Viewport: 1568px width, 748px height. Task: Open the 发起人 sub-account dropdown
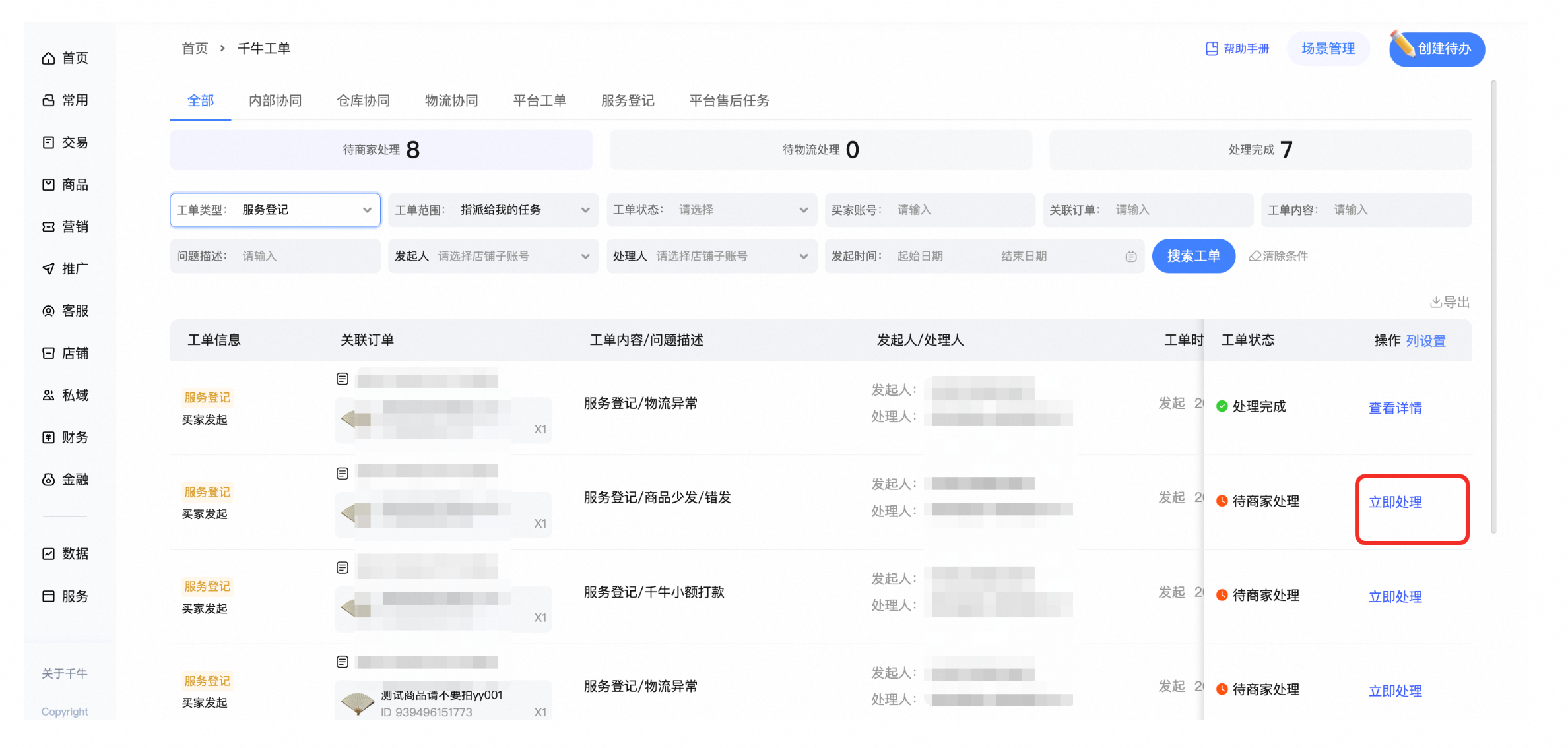(493, 256)
